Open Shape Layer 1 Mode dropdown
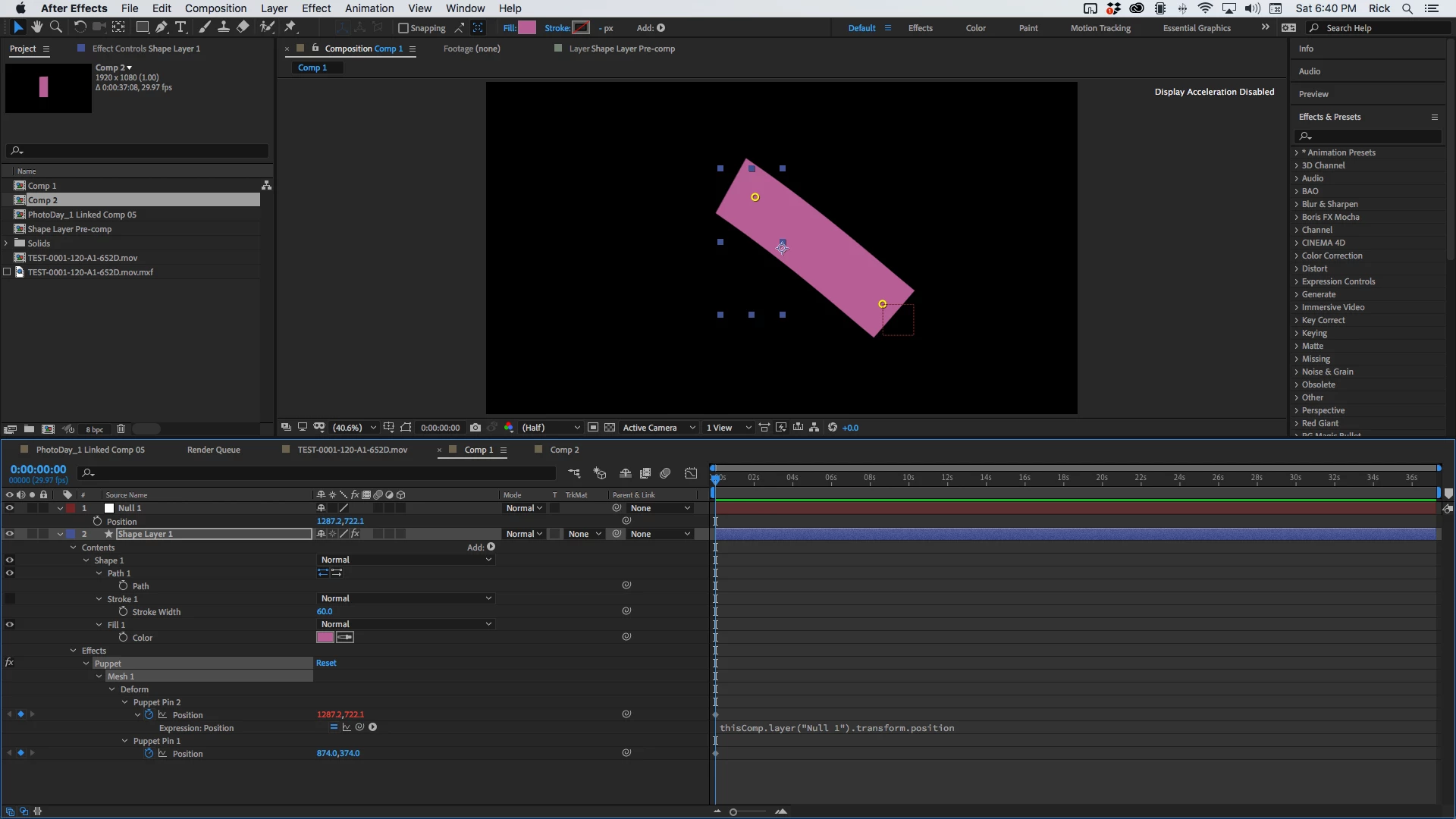This screenshot has height=819, width=1456. click(524, 534)
